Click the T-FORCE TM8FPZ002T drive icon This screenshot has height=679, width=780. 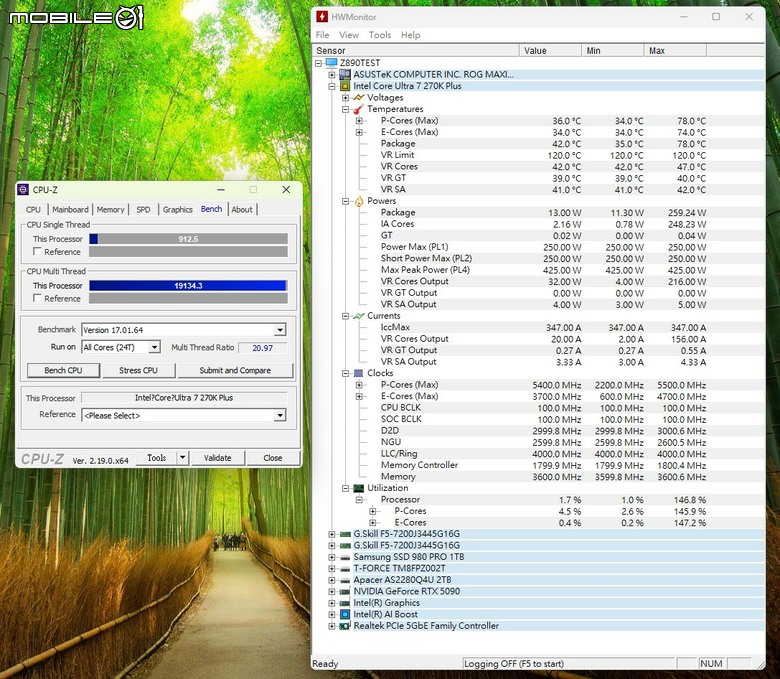(345, 569)
